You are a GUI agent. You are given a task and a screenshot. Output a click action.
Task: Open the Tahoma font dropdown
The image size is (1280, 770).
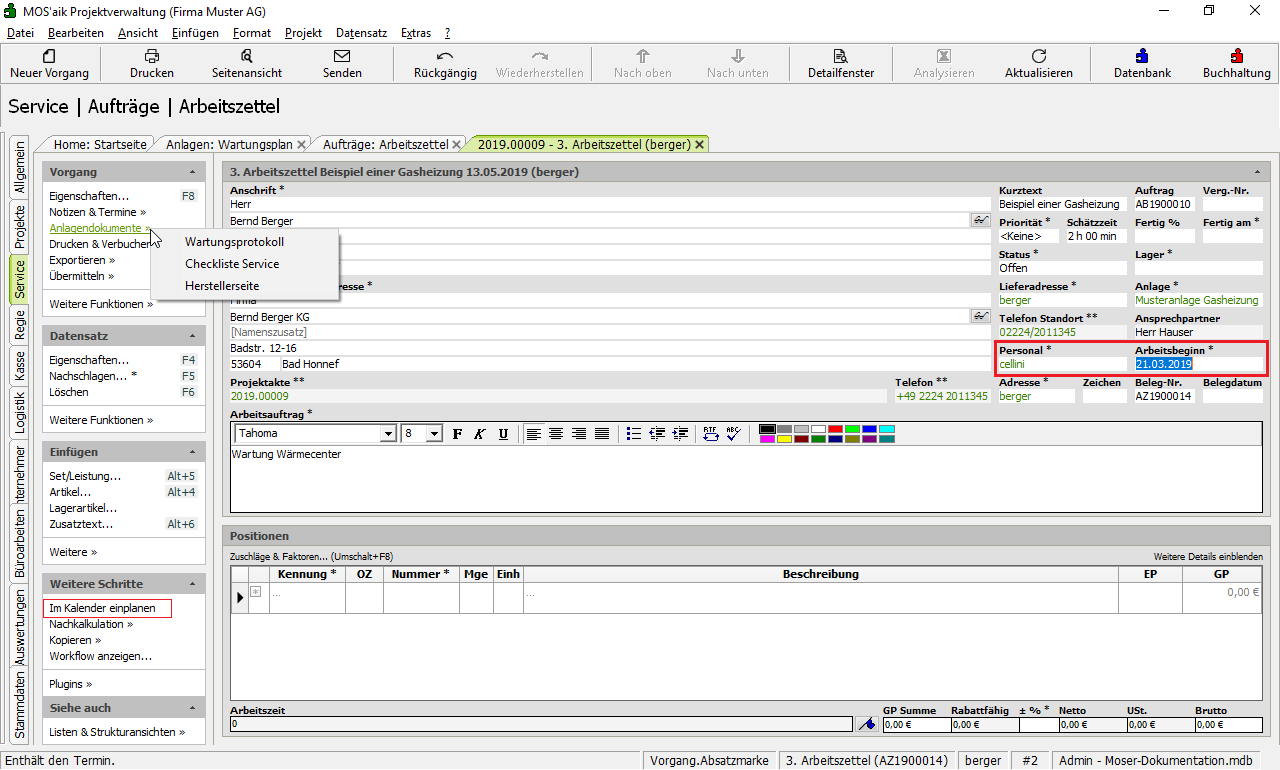tap(387, 434)
